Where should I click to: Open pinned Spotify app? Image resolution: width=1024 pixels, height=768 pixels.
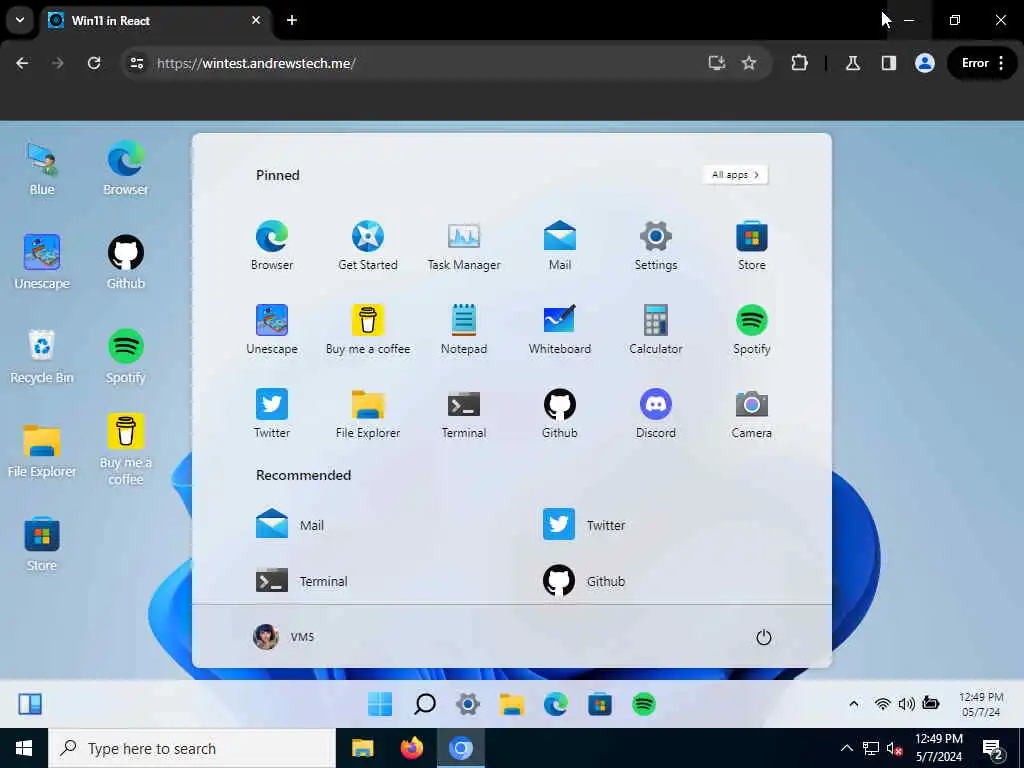pos(752,330)
